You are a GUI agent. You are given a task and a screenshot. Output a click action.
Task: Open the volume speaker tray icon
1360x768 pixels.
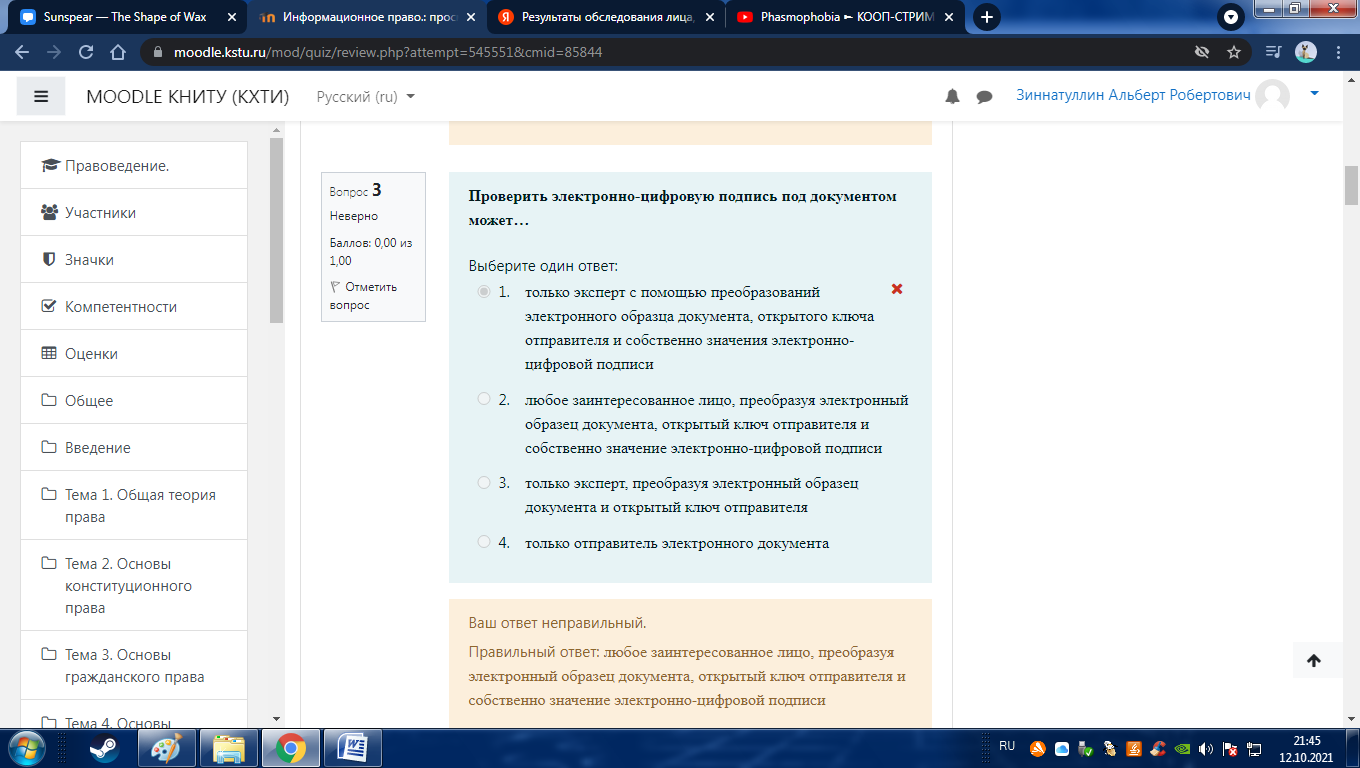point(1207,748)
